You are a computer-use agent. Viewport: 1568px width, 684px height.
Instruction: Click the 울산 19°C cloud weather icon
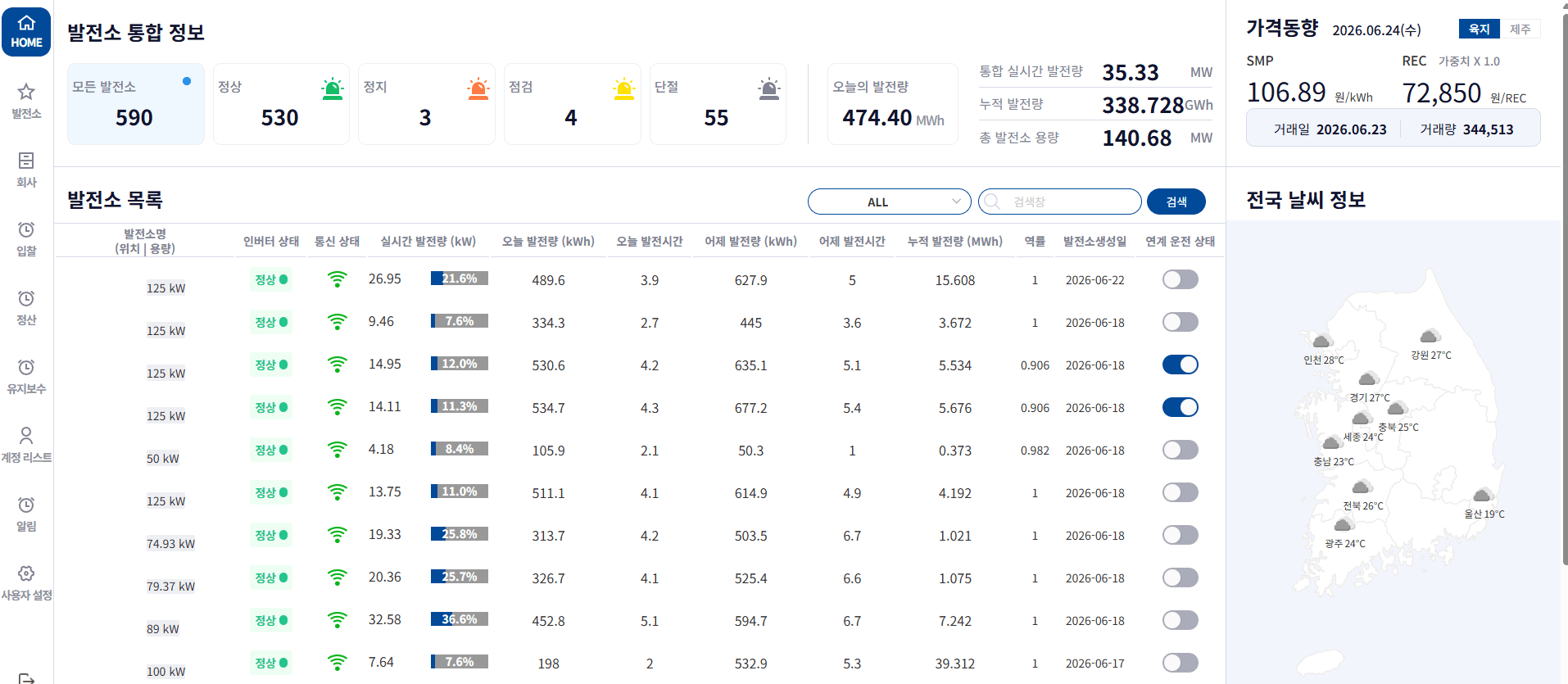click(1484, 495)
